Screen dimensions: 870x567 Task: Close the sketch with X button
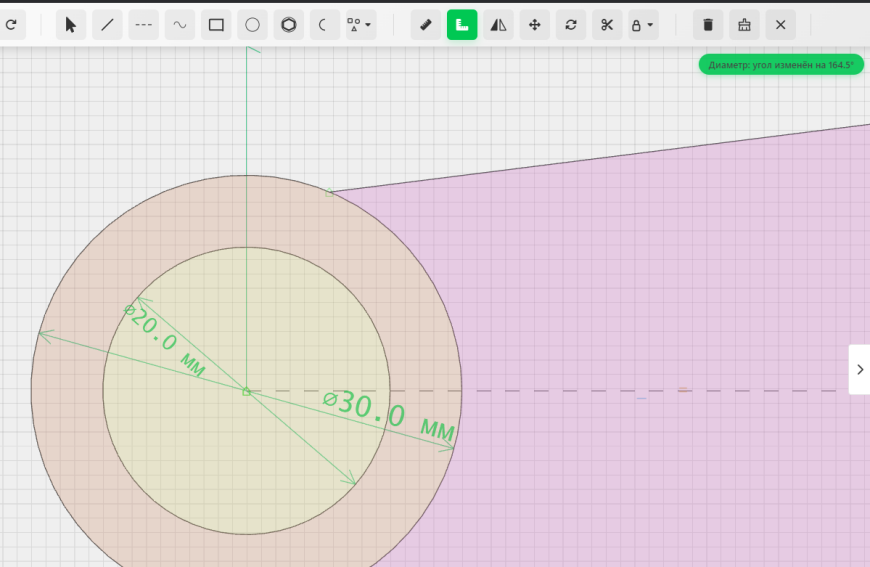click(x=781, y=25)
